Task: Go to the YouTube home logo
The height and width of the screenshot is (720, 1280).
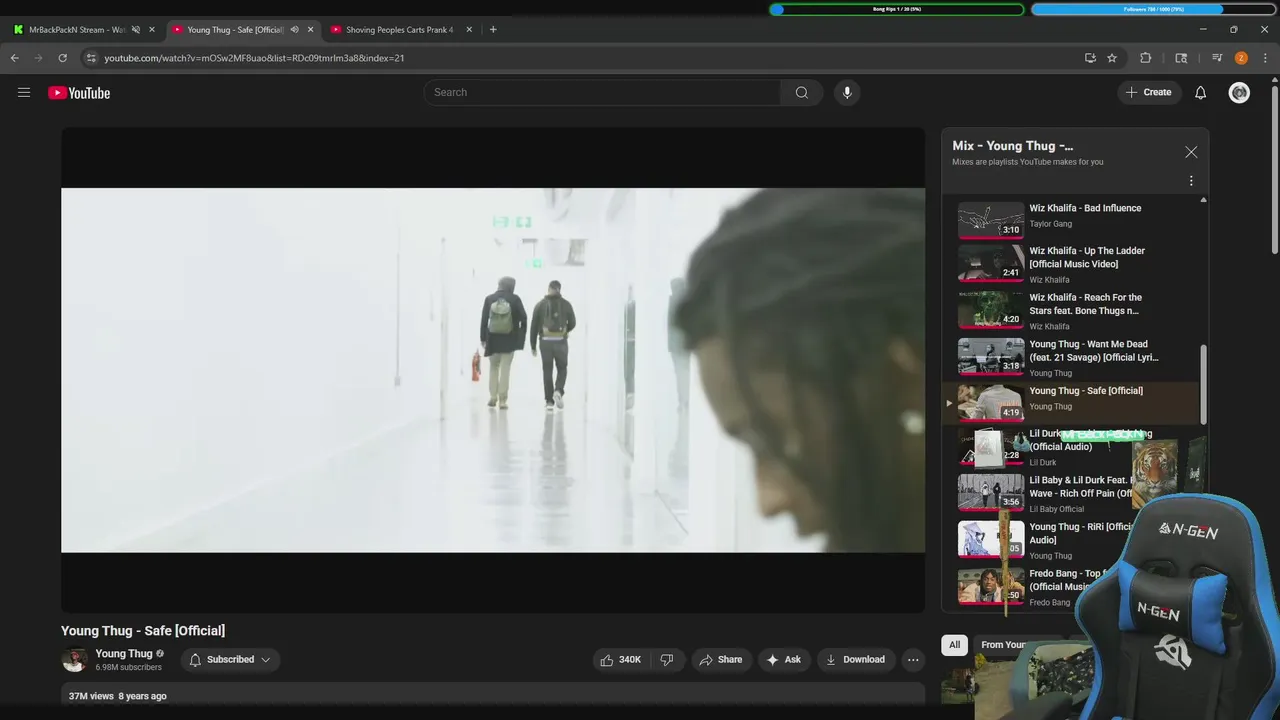Action: [x=79, y=93]
